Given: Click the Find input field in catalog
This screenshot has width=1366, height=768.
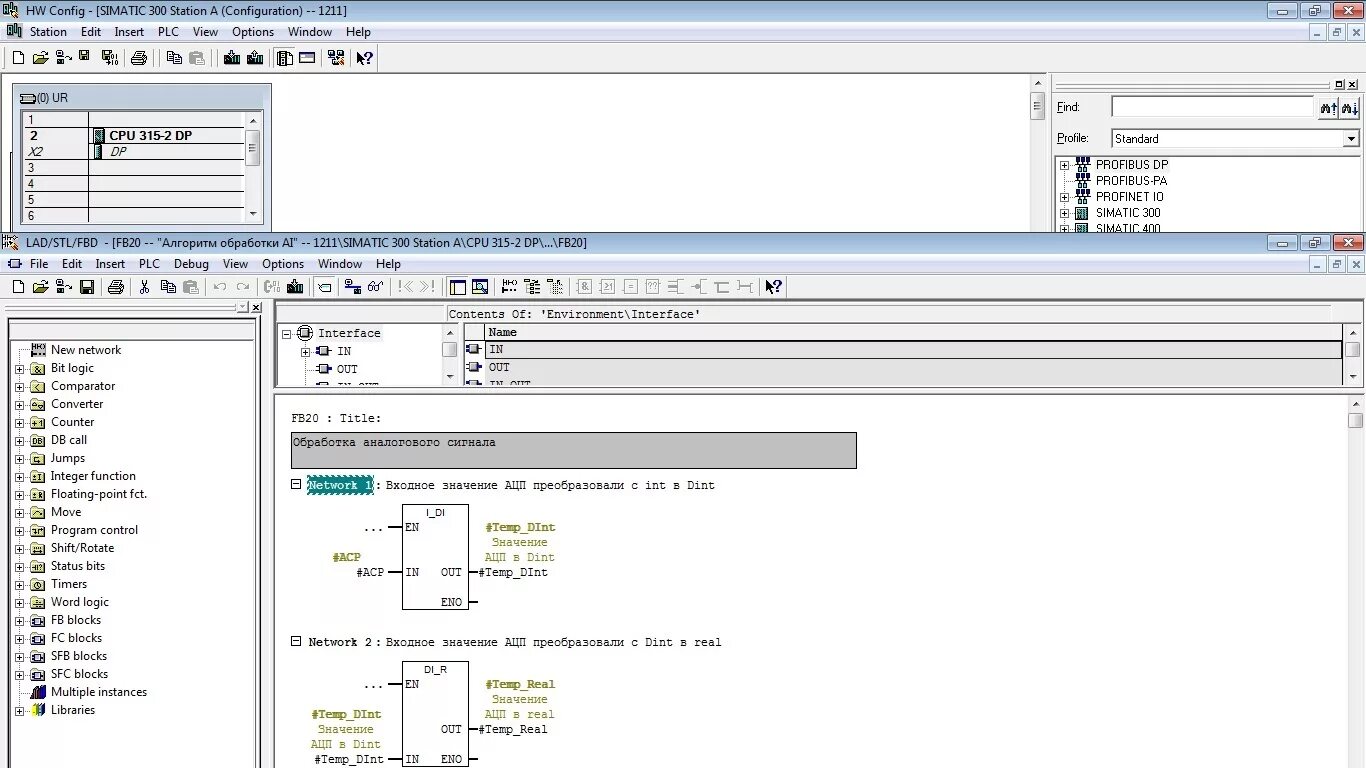Looking at the screenshot, I should [x=1212, y=107].
